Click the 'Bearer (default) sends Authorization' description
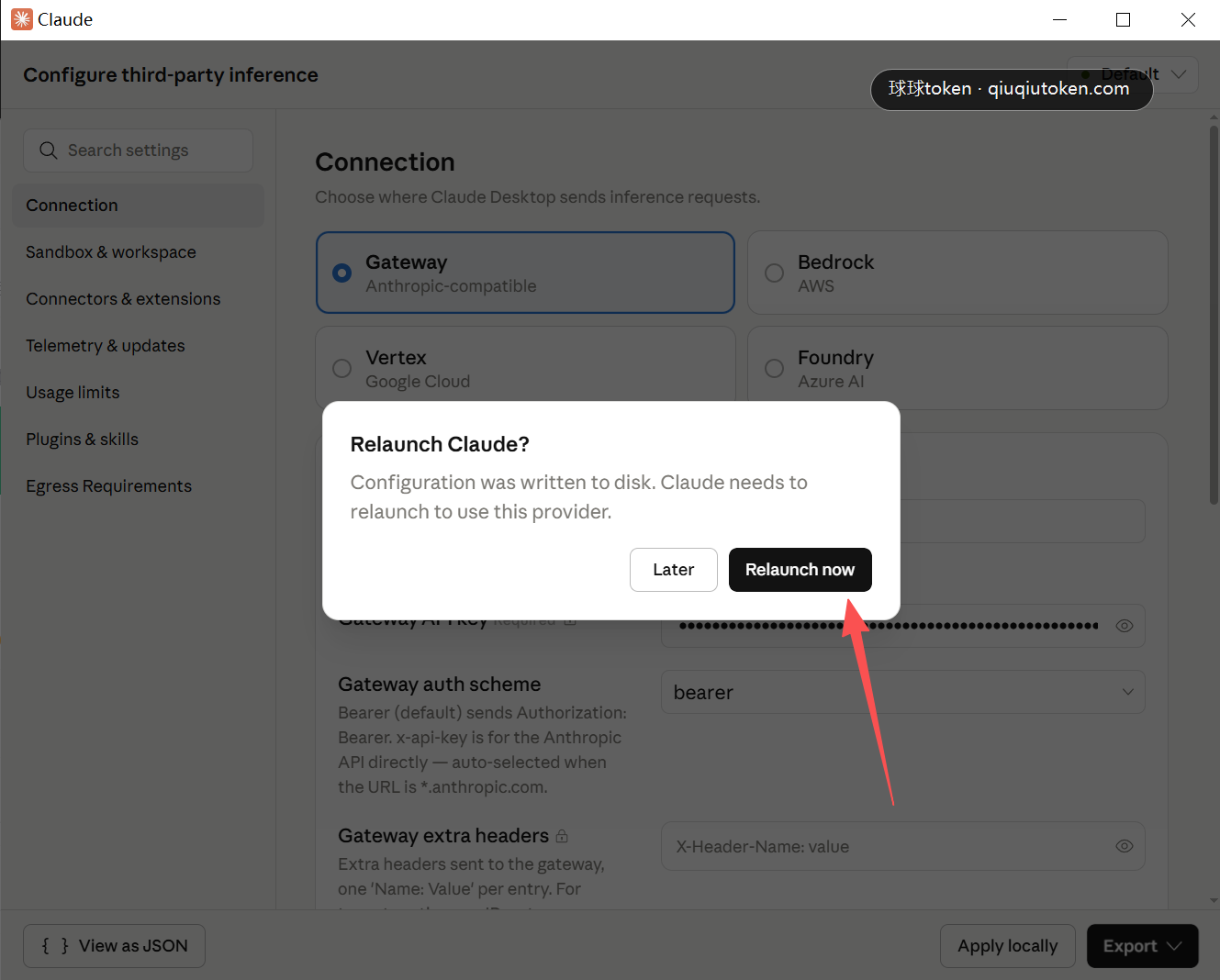 (482, 750)
